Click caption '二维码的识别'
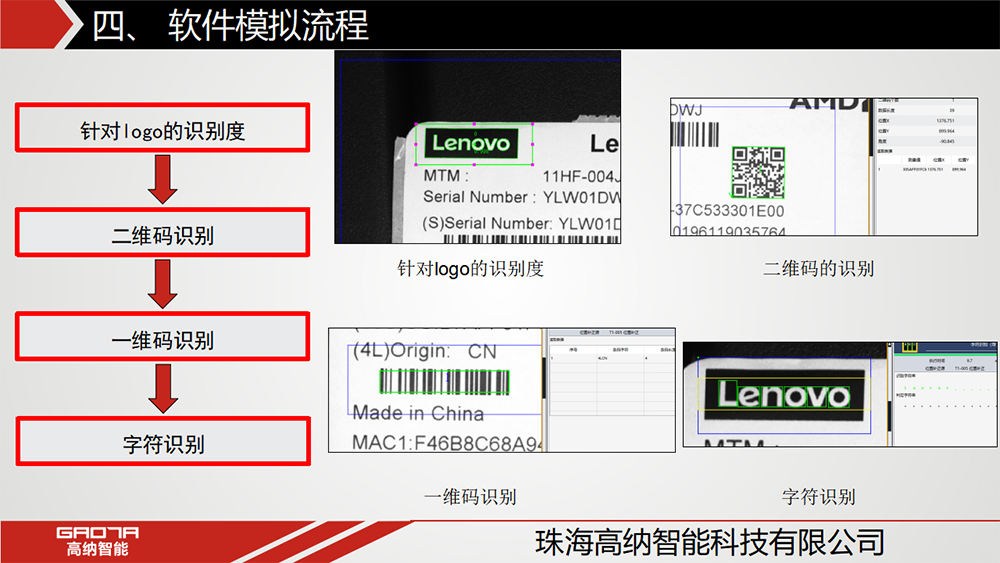The width and height of the screenshot is (1000, 563). 819,268
